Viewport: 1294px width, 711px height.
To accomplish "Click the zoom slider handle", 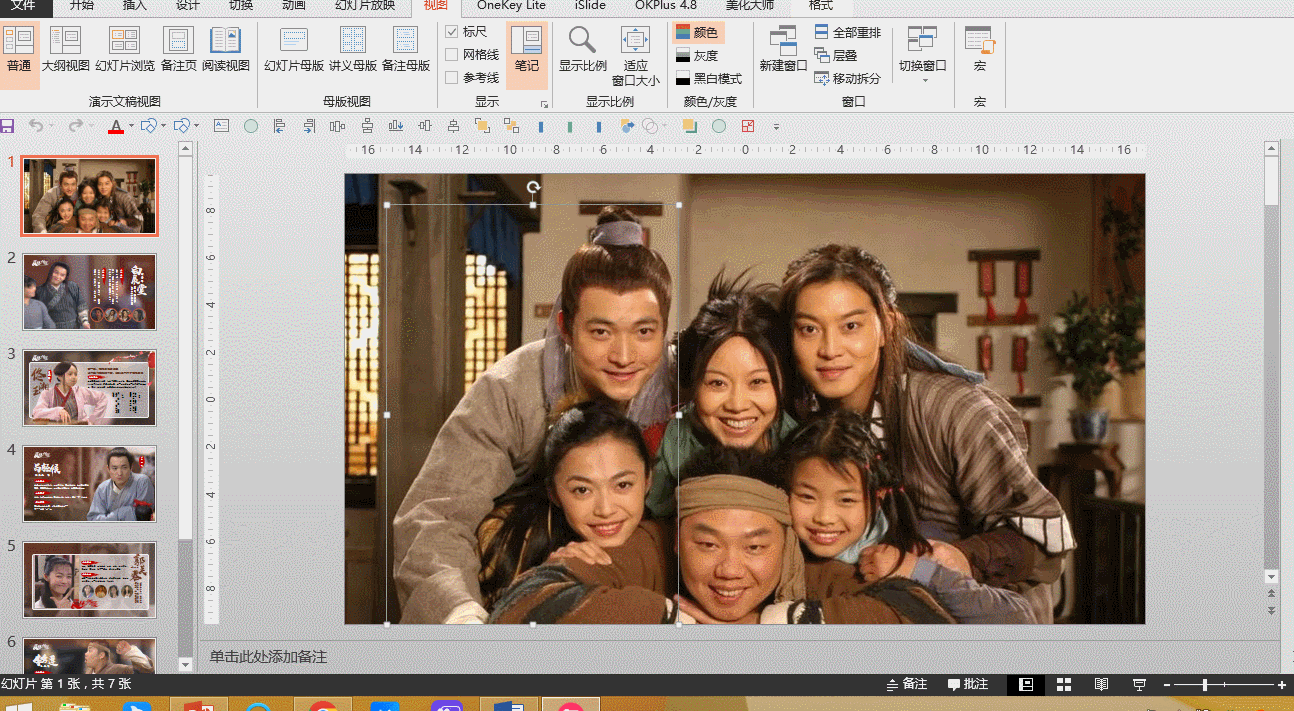I will [x=1205, y=685].
